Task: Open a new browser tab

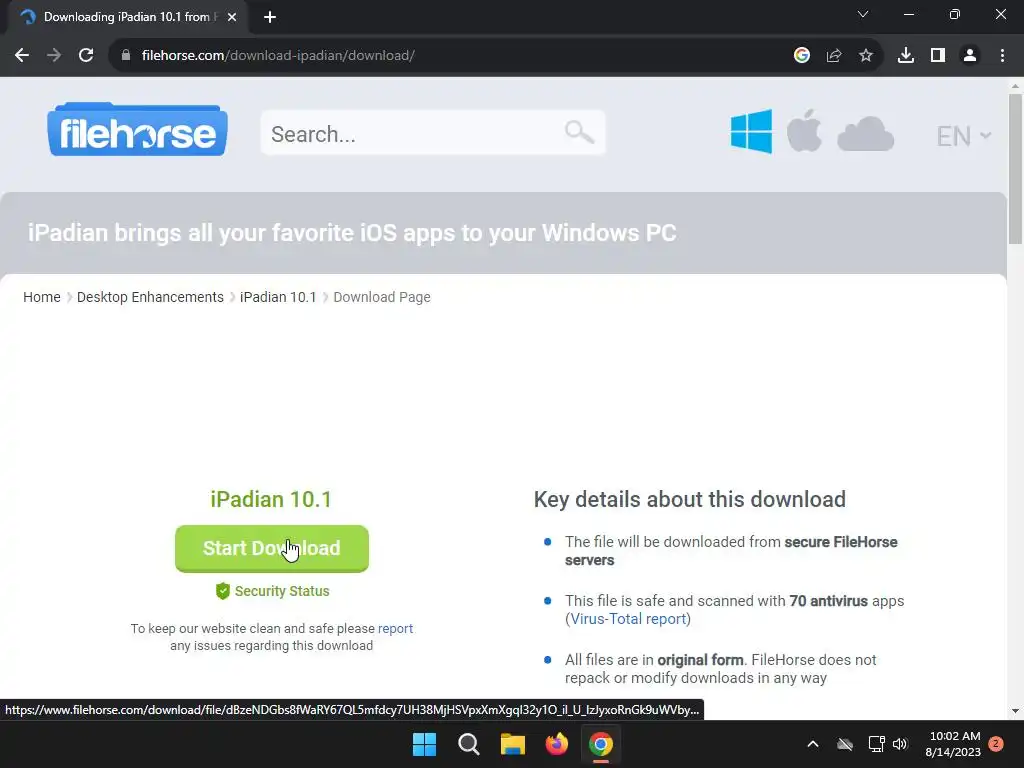Action: pyautogui.click(x=270, y=17)
